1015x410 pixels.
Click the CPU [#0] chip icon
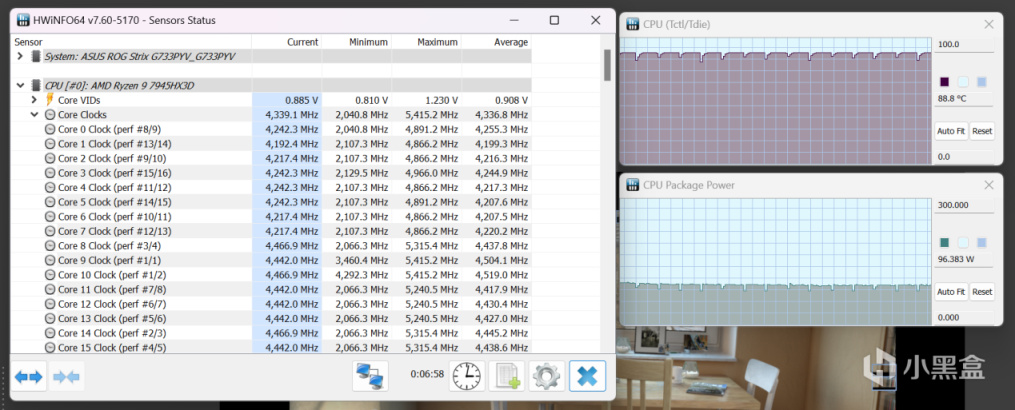click(35, 85)
